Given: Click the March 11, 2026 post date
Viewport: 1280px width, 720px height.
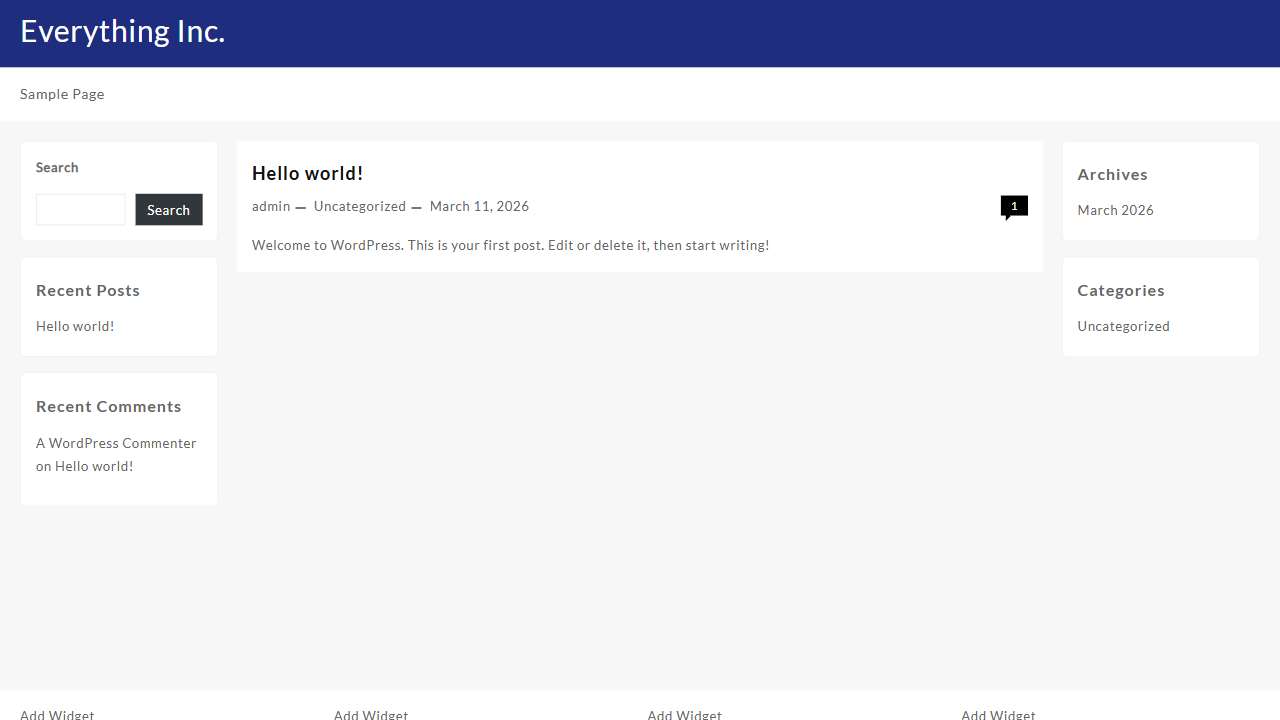Looking at the screenshot, I should point(479,206).
